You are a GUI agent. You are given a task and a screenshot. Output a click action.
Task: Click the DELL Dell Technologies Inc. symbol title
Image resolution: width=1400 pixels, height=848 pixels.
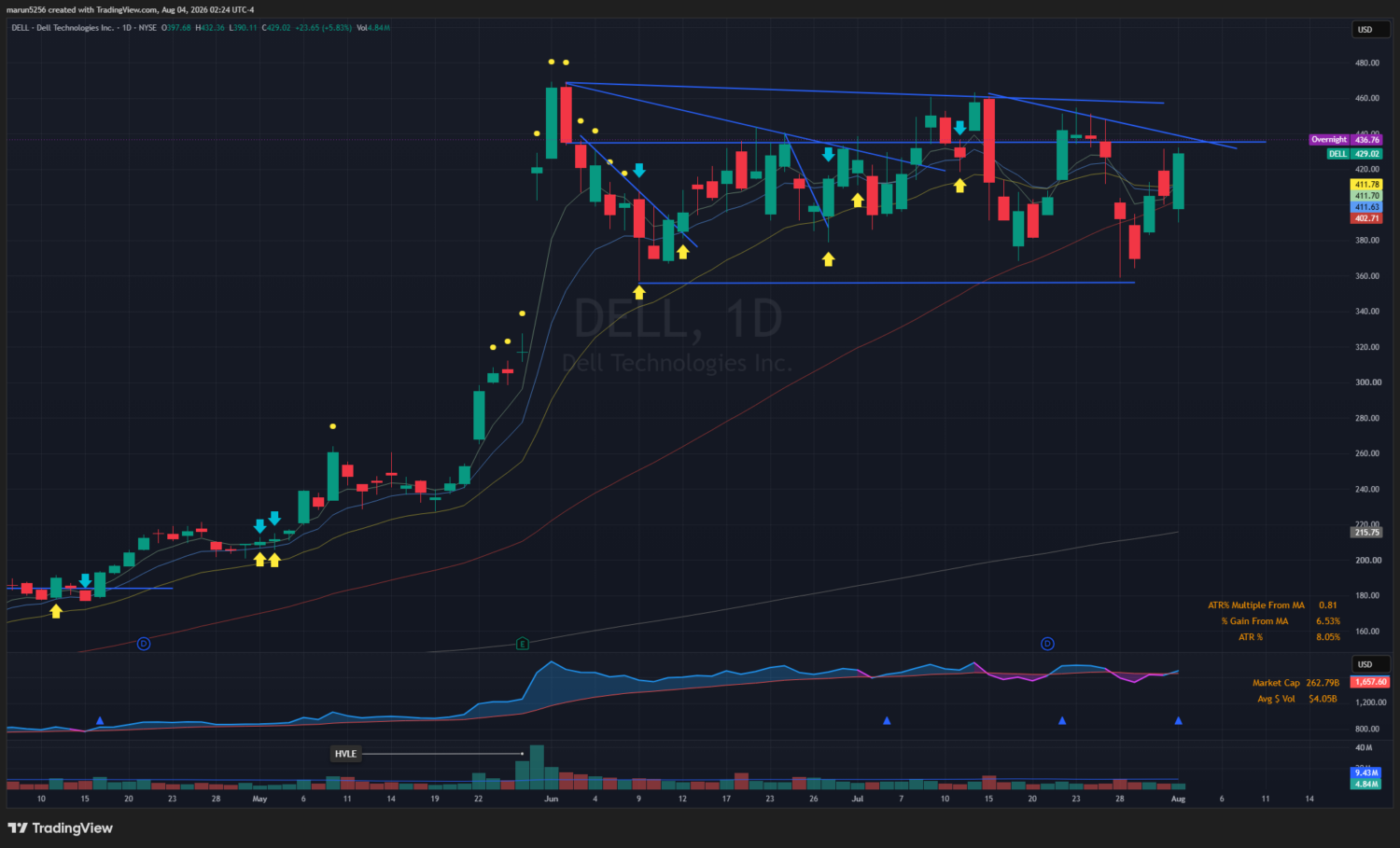click(63, 28)
